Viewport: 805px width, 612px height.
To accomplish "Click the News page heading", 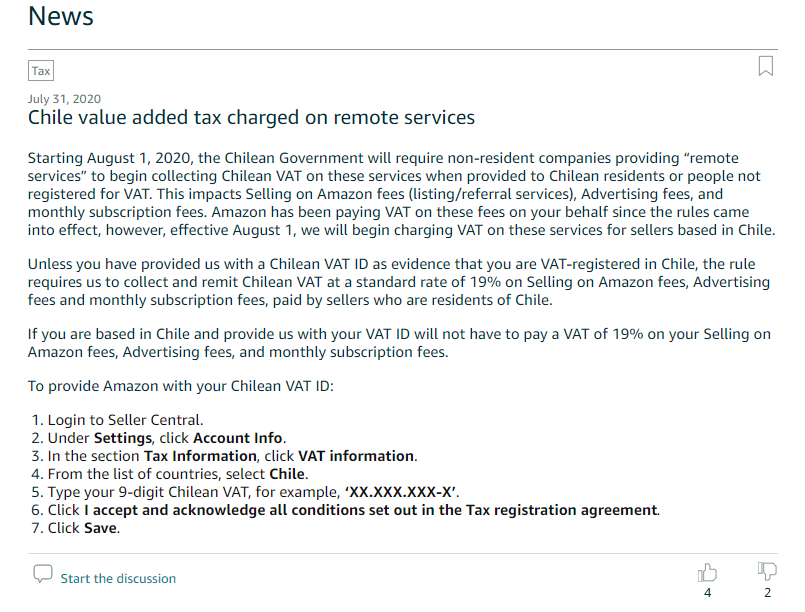I will (61, 16).
